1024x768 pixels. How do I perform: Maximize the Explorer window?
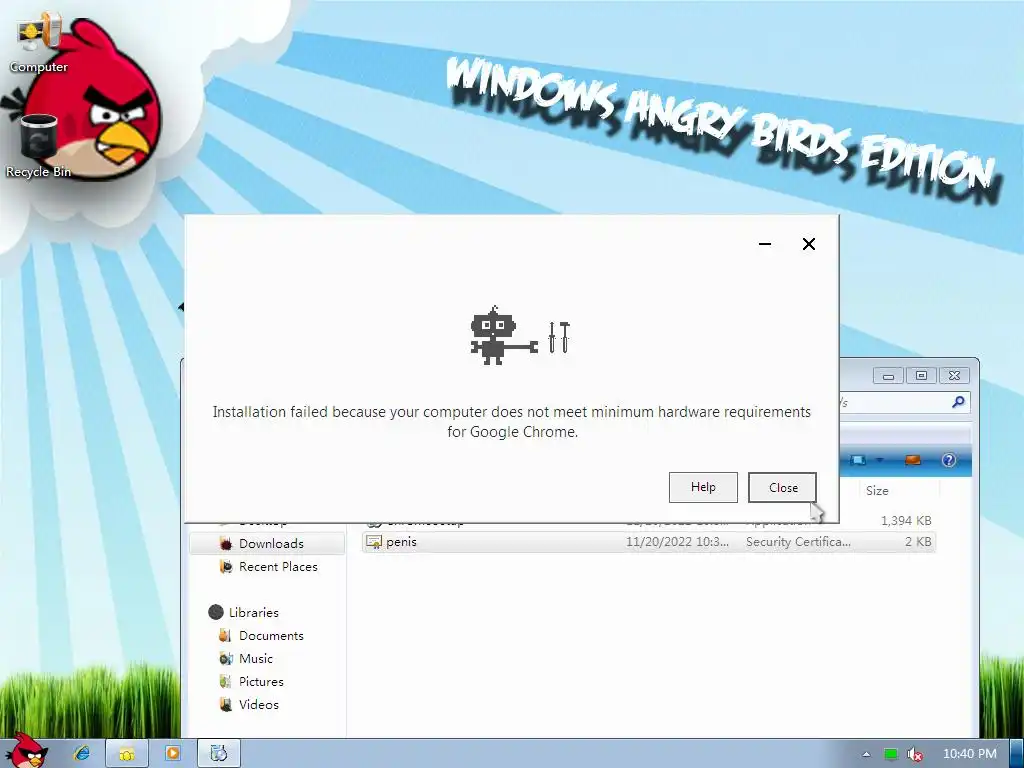921,376
